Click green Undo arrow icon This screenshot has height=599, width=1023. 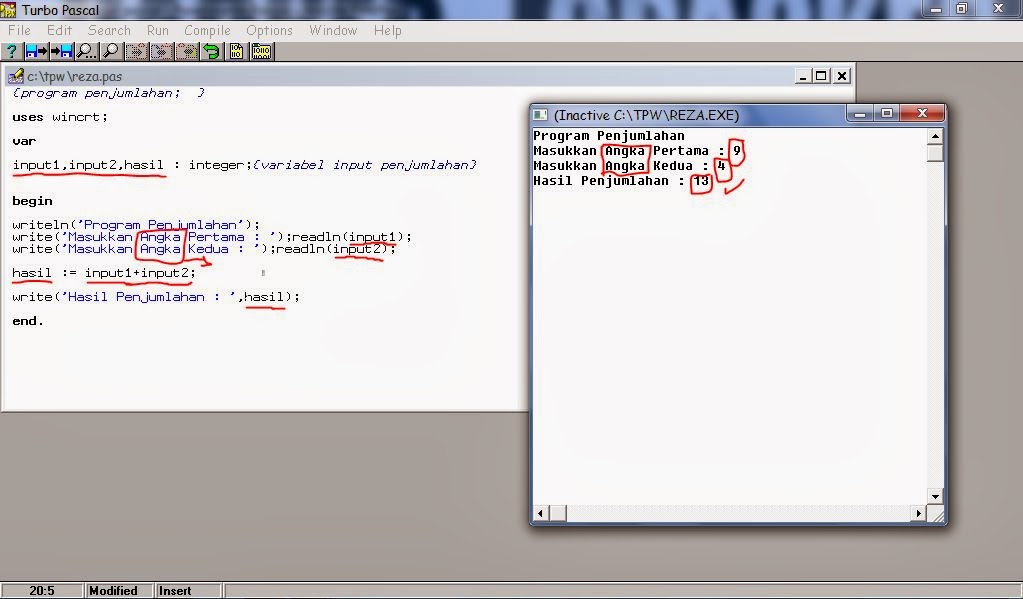coord(211,51)
